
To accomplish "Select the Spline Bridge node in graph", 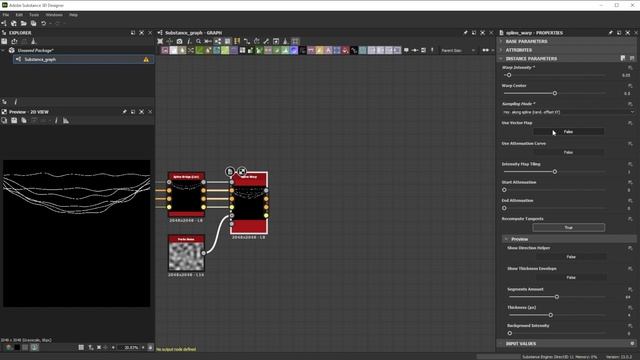I will point(186,194).
